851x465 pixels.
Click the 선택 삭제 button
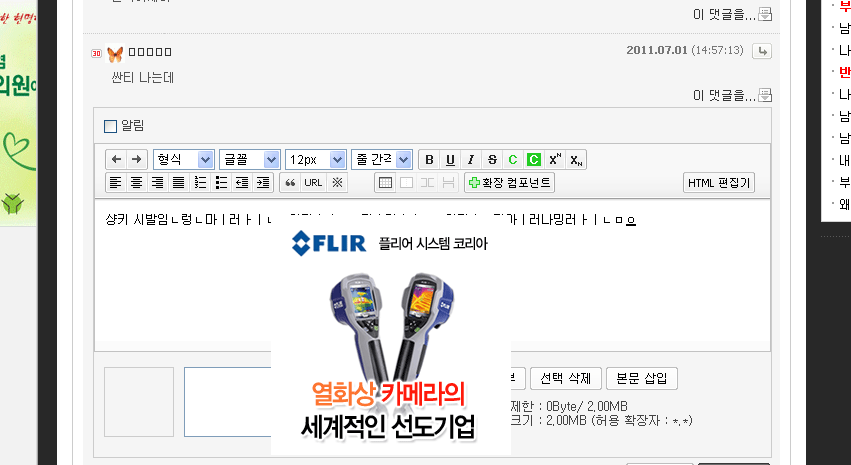(x=566, y=379)
